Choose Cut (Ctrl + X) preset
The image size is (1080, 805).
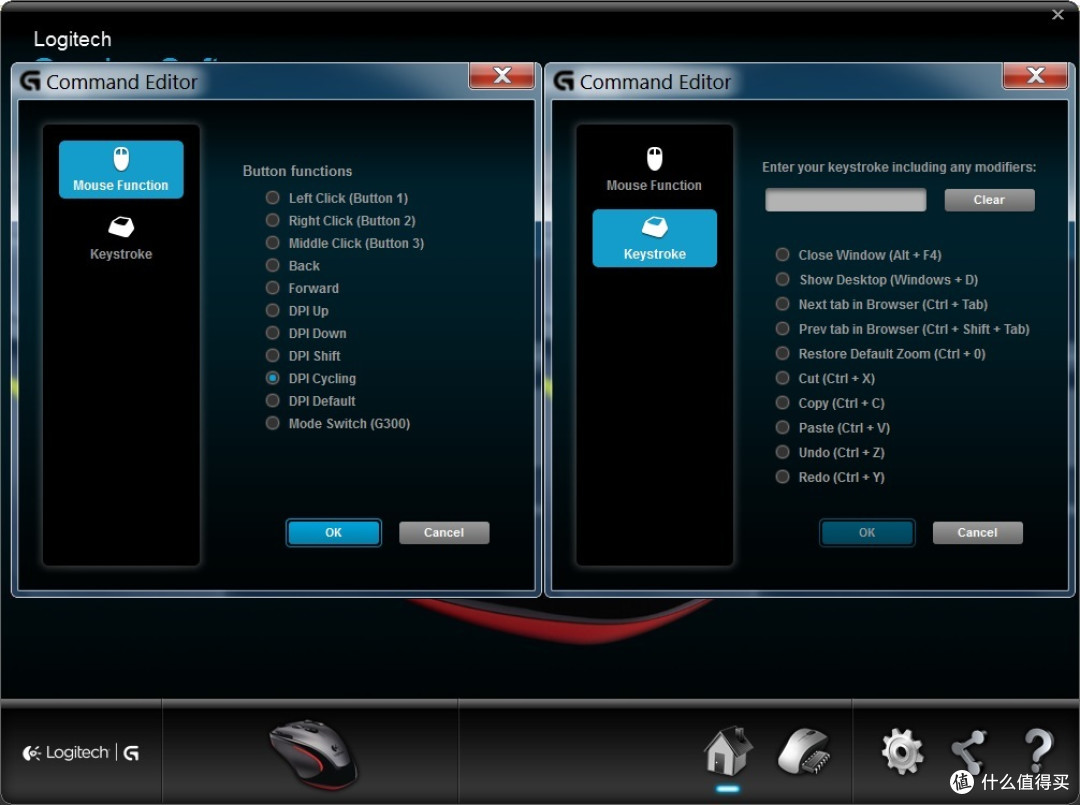pos(782,378)
